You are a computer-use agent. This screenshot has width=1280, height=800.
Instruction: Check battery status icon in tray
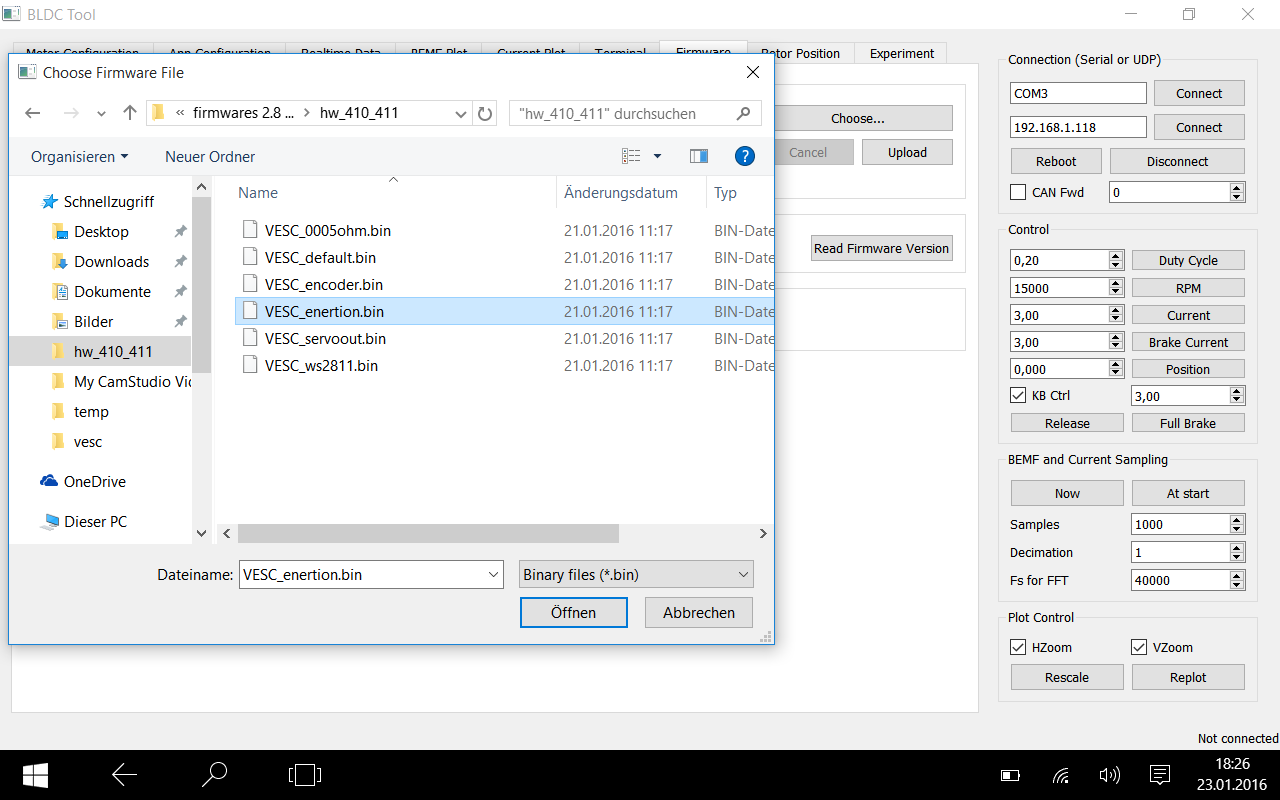tap(1010, 775)
